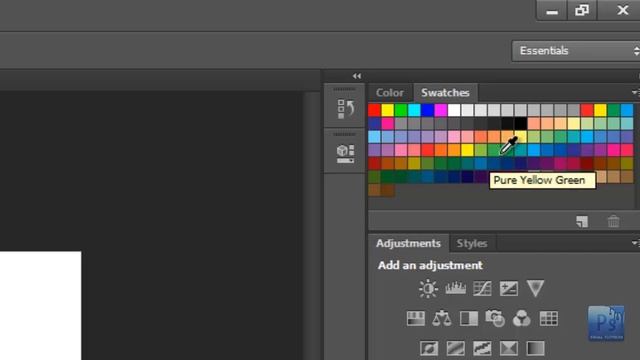Open the Swatches panel flyout menu

pos(635,93)
